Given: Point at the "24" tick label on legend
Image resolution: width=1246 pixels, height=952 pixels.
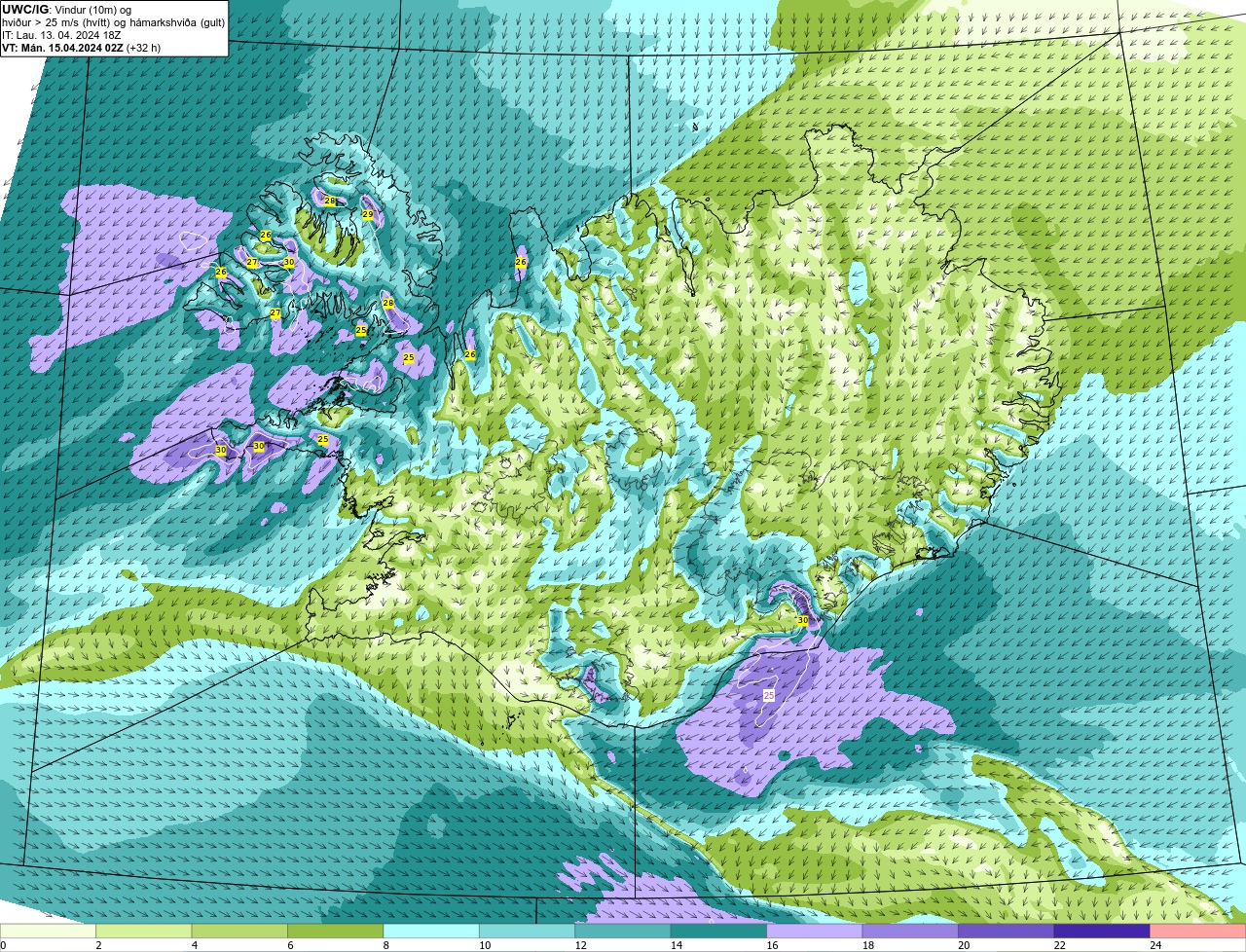Looking at the screenshot, I should click(1154, 945).
